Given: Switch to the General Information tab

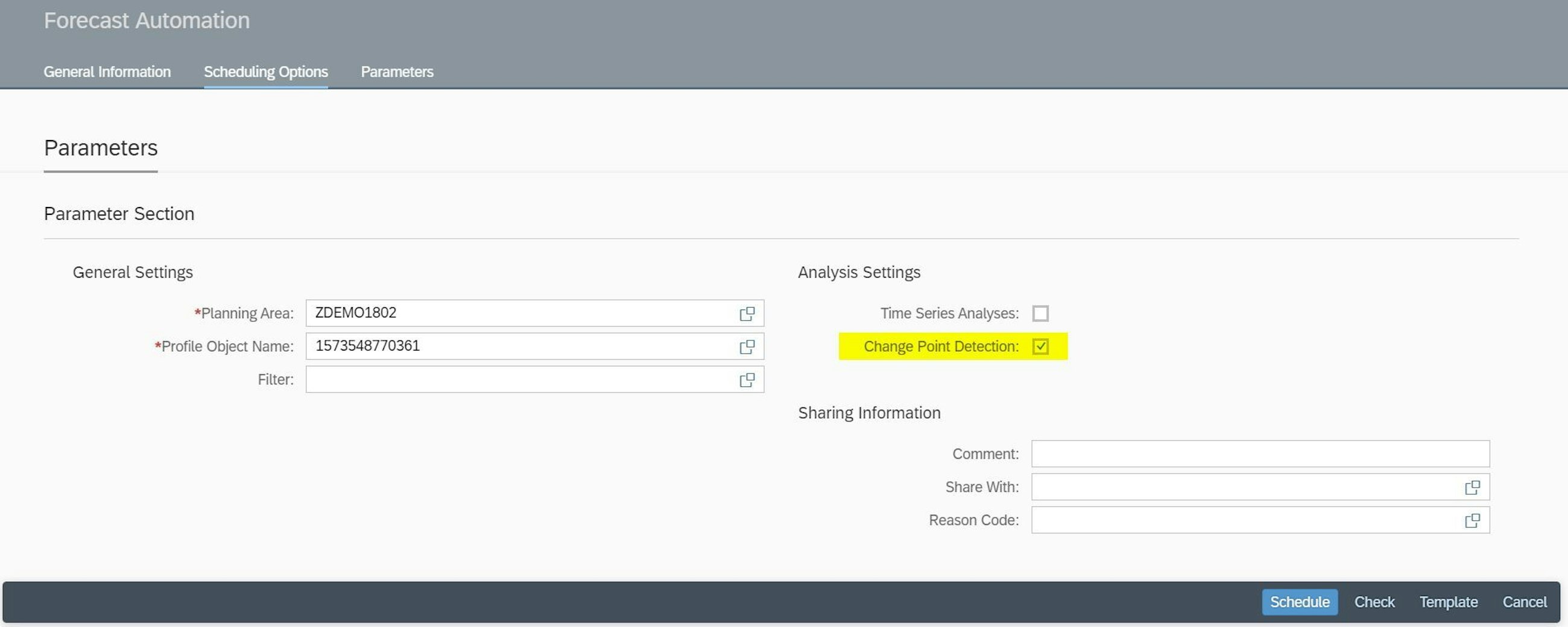Looking at the screenshot, I should point(107,72).
